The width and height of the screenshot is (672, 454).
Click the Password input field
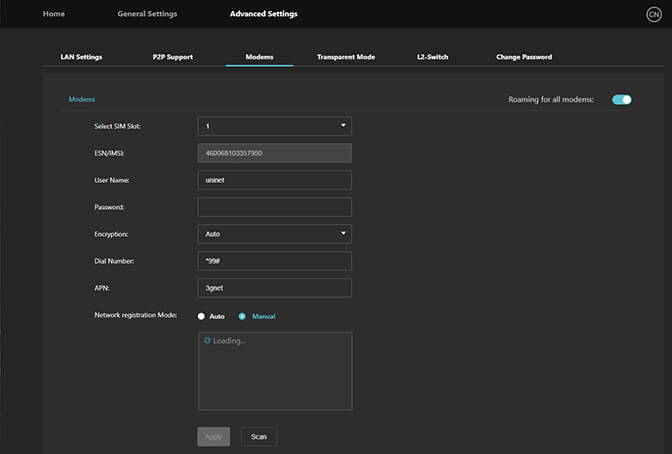coord(275,207)
